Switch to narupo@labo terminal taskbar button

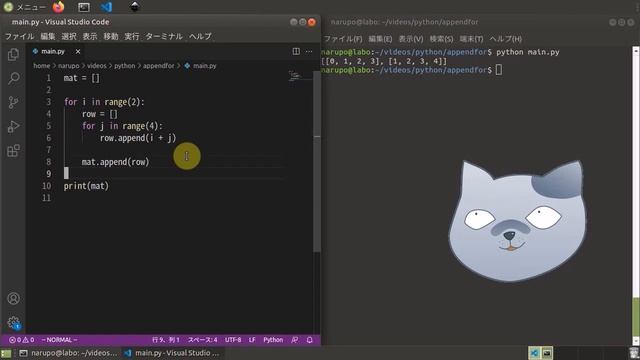pyautogui.click(x=68, y=353)
